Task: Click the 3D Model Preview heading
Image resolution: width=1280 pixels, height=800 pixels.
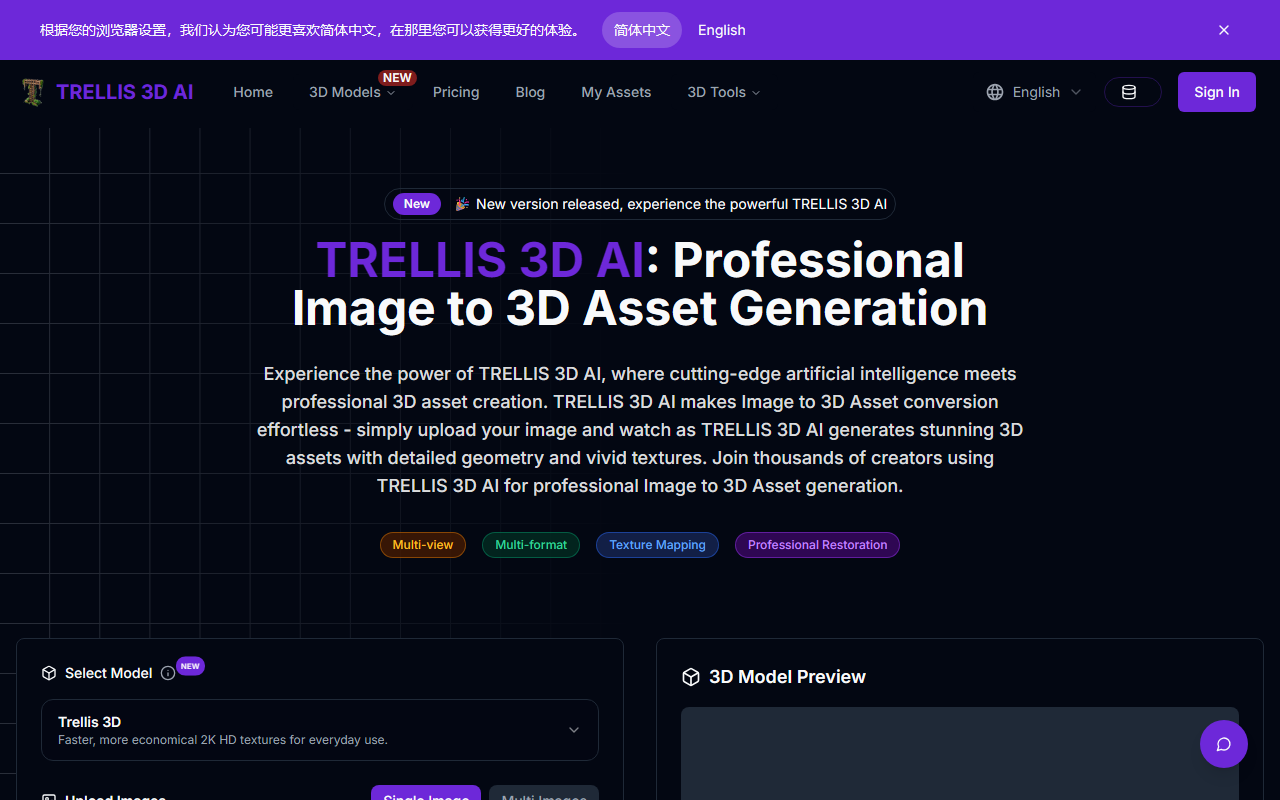Action: pos(787,677)
